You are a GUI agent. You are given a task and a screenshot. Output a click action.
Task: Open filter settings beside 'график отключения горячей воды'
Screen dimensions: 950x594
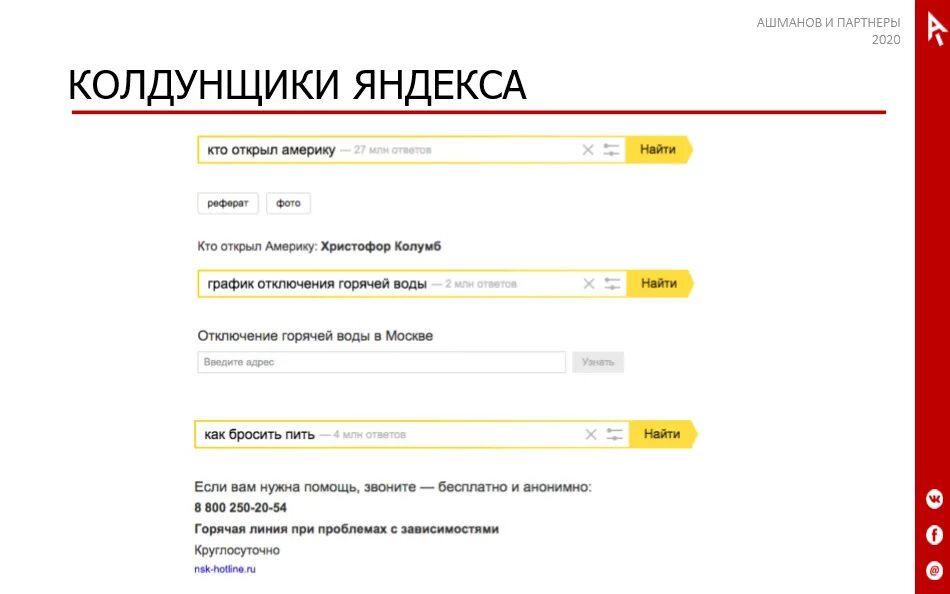(x=613, y=284)
